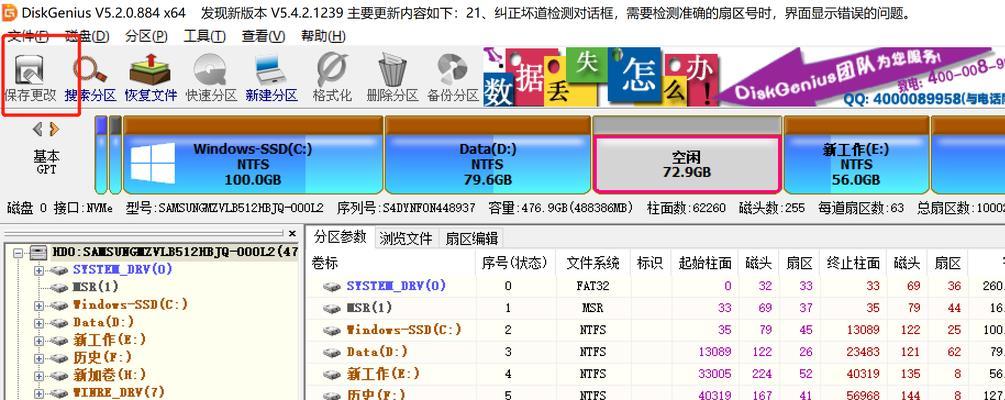Select the 删除分区 delete partition icon
The height and width of the screenshot is (400, 1005).
tap(392, 78)
